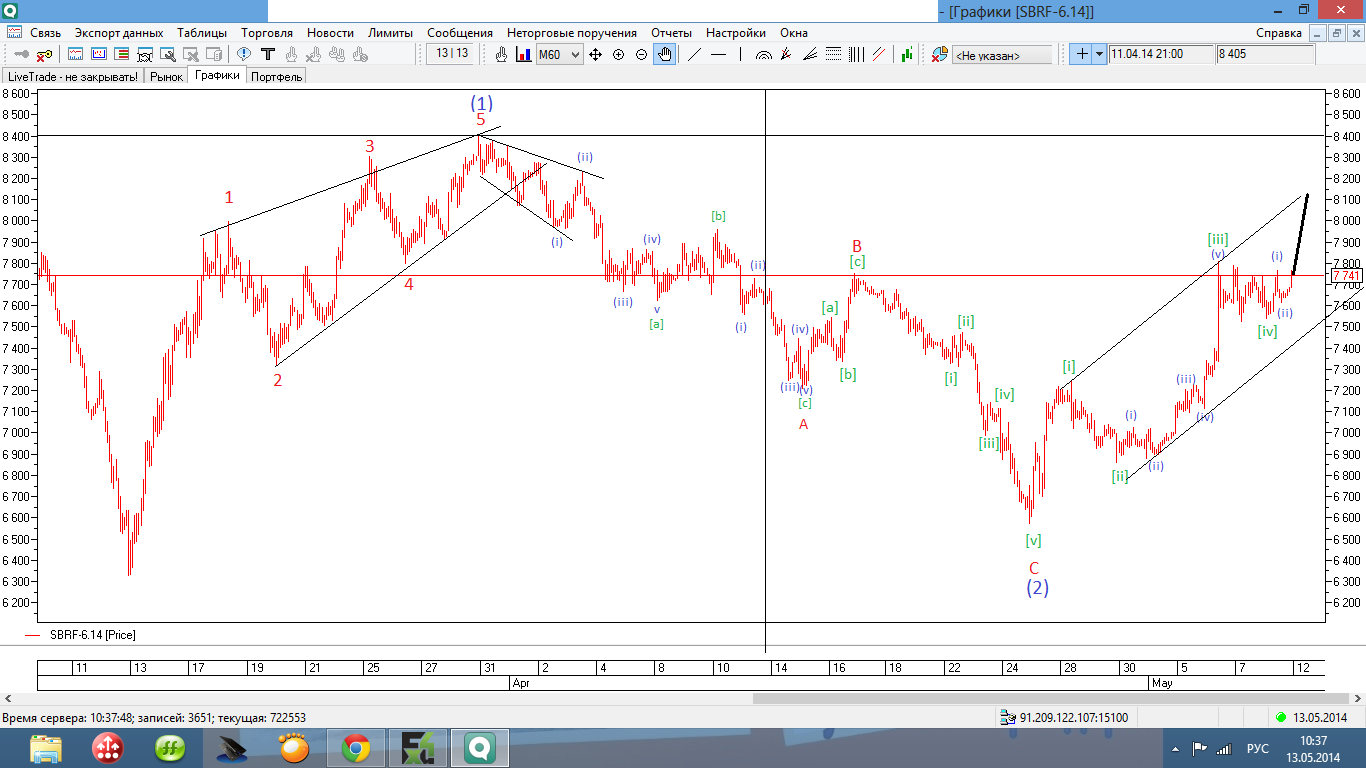Click the chart scrollbar left arrow
The image size is (1366, 768).
coord(9,698)
